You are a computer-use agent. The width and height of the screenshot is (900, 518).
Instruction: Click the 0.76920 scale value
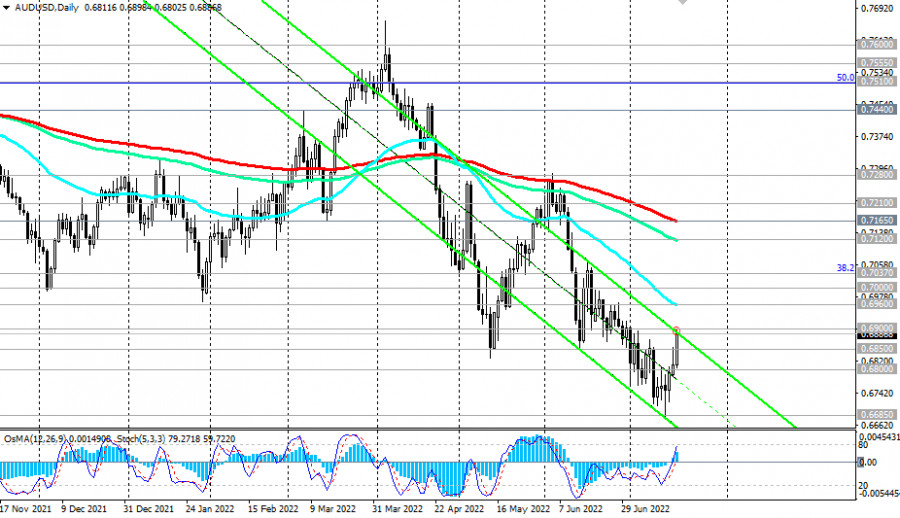pyautogui.click(x=876, y=8)
